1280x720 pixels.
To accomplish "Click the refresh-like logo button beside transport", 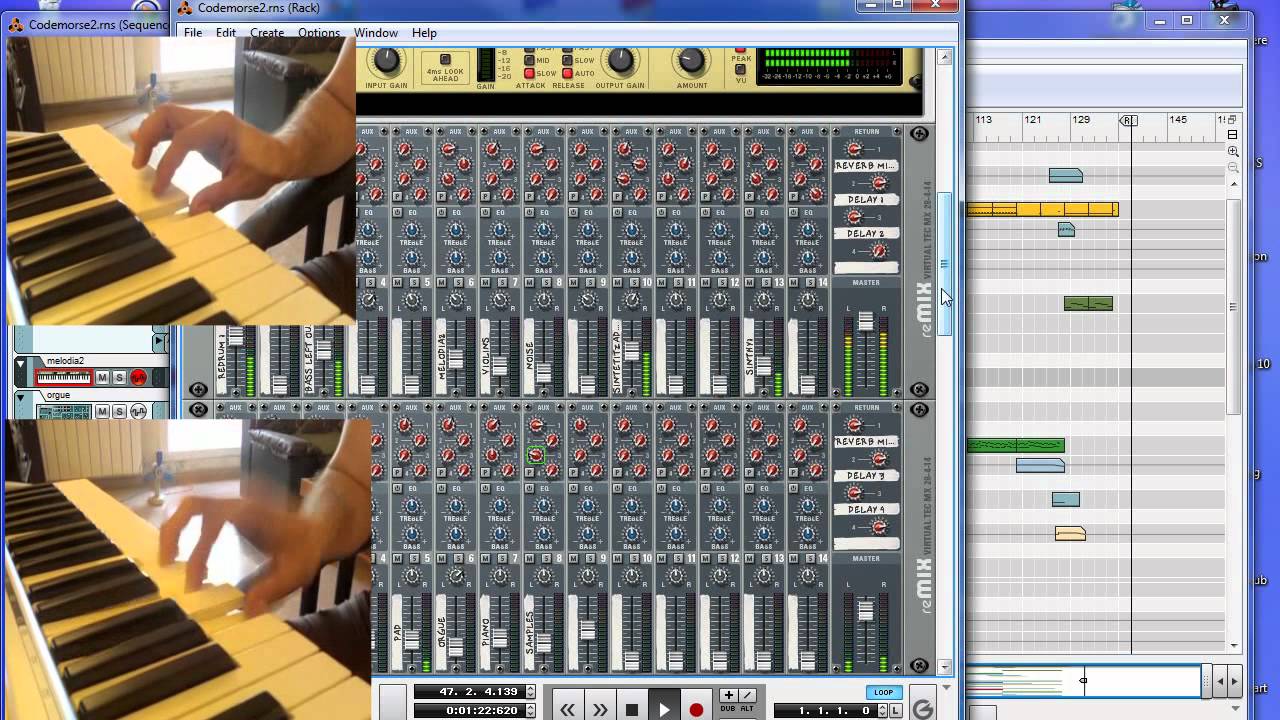I will click(923, 709).
